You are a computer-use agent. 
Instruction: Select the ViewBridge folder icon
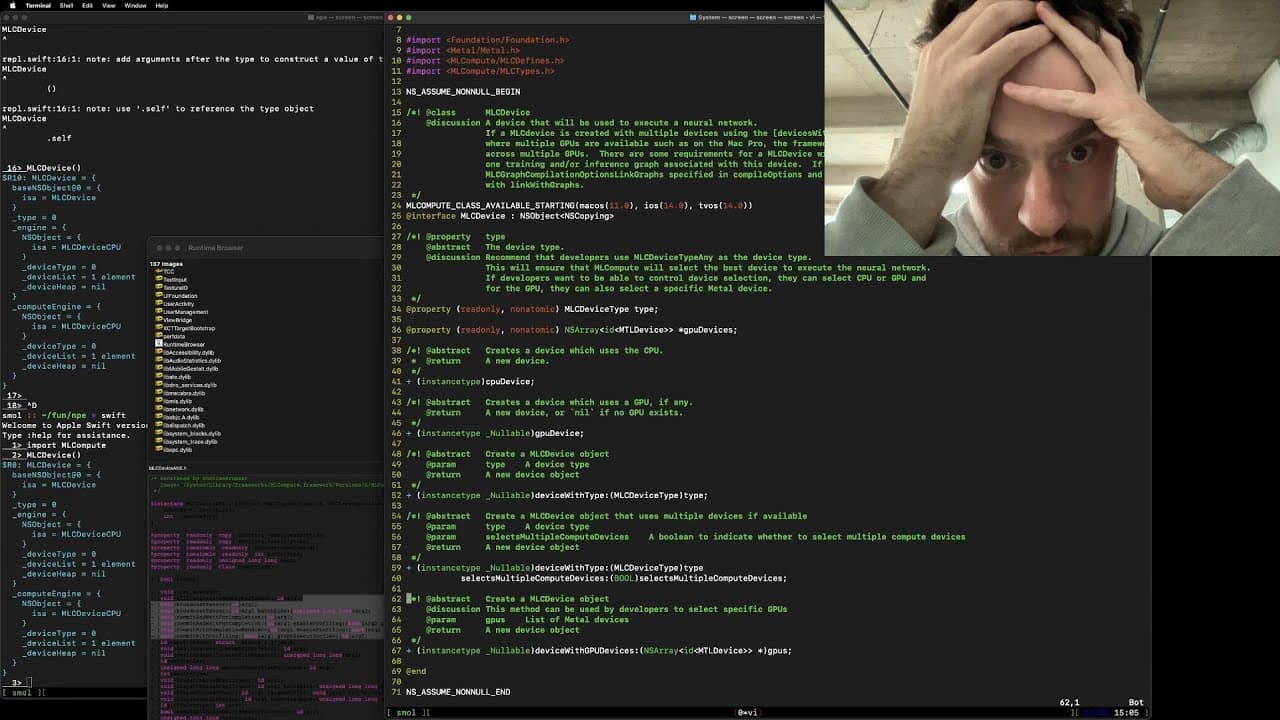point(159,319)
